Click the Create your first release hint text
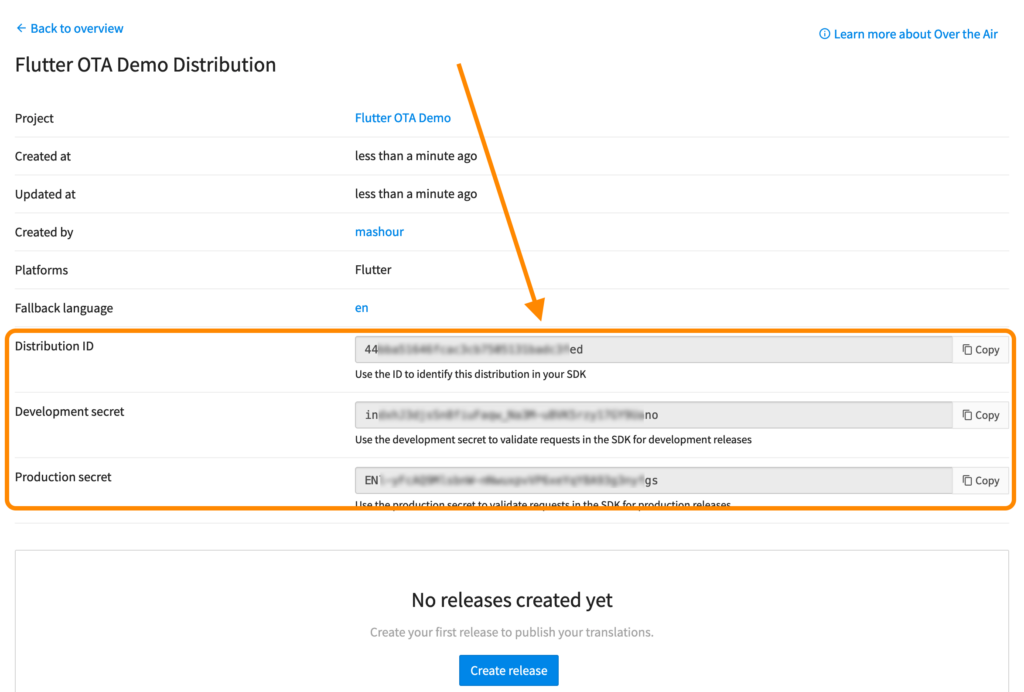 511,632
